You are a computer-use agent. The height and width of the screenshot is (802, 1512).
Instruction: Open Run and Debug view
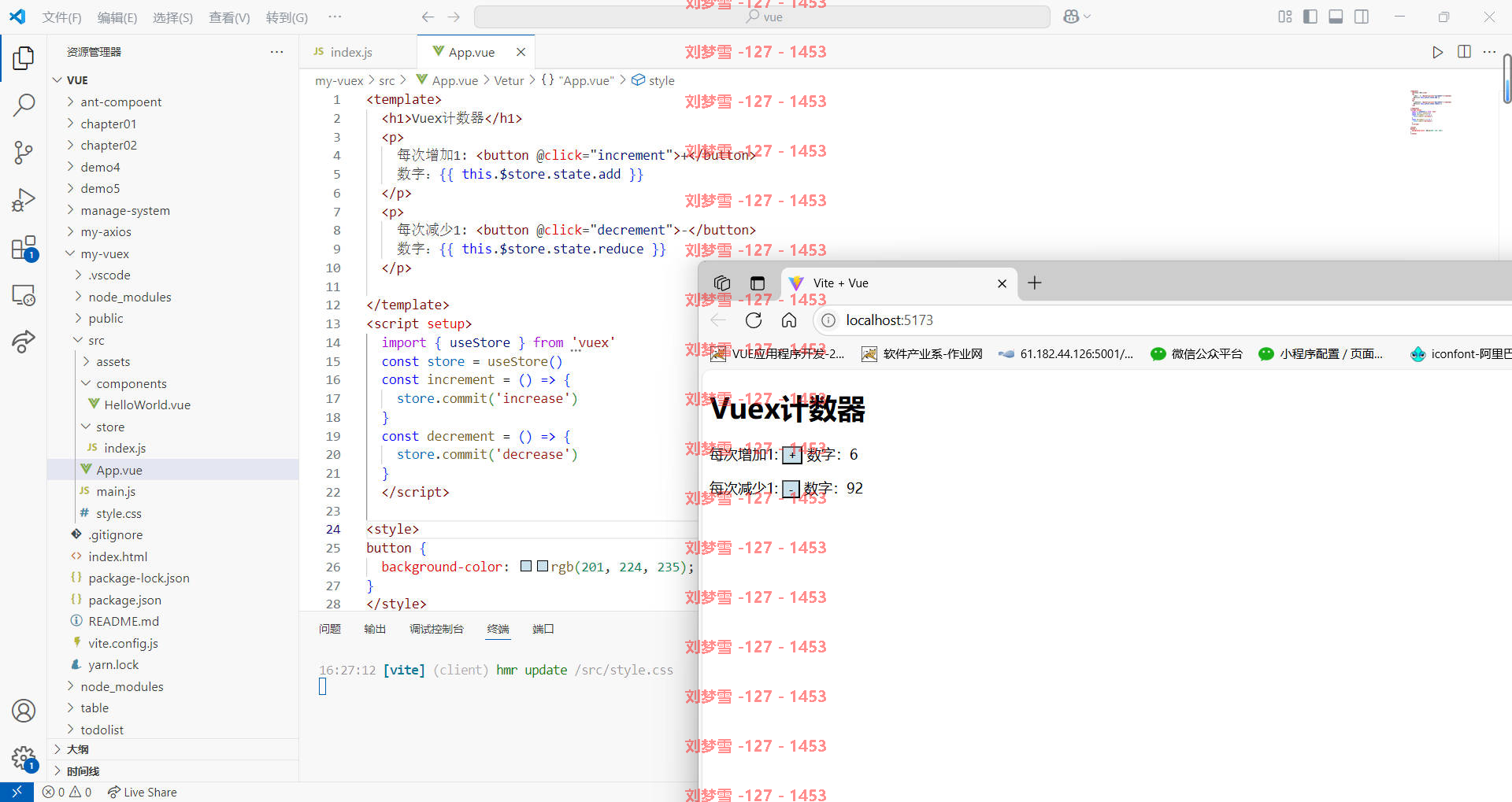(x=24, y=200)
